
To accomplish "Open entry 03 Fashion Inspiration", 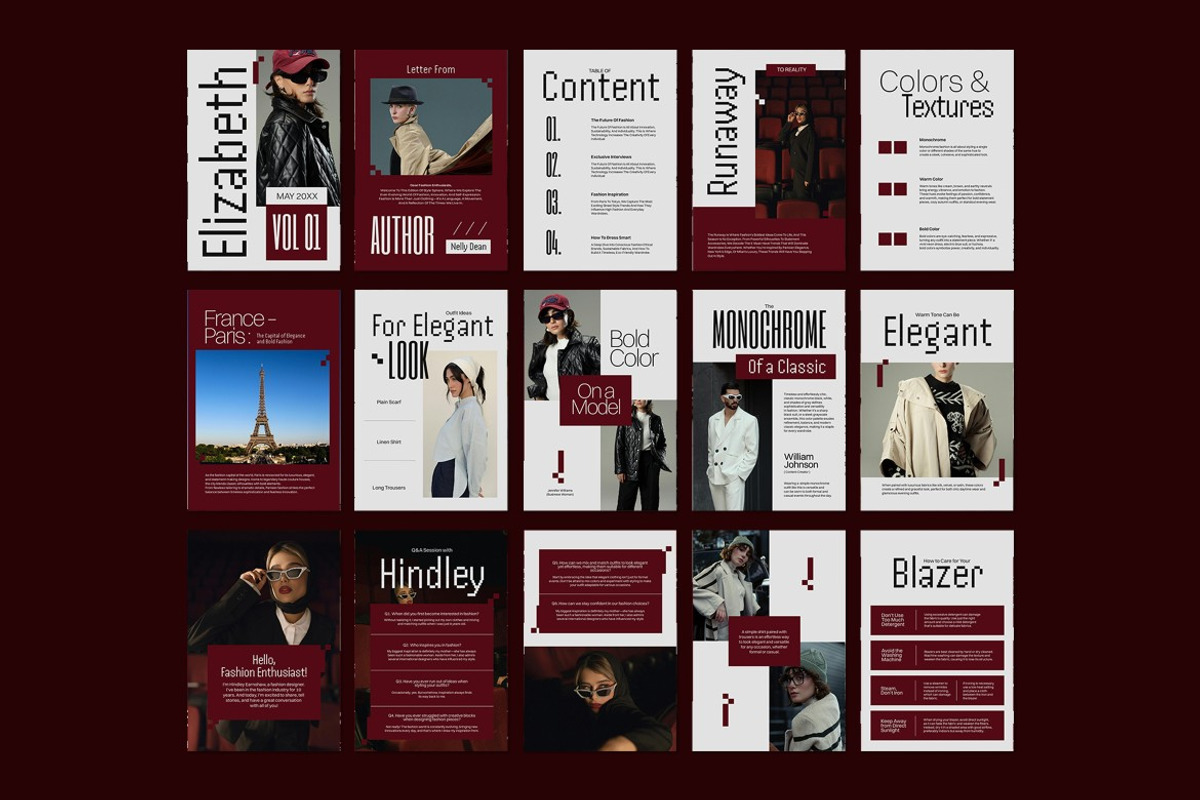I will coord(553,202).
